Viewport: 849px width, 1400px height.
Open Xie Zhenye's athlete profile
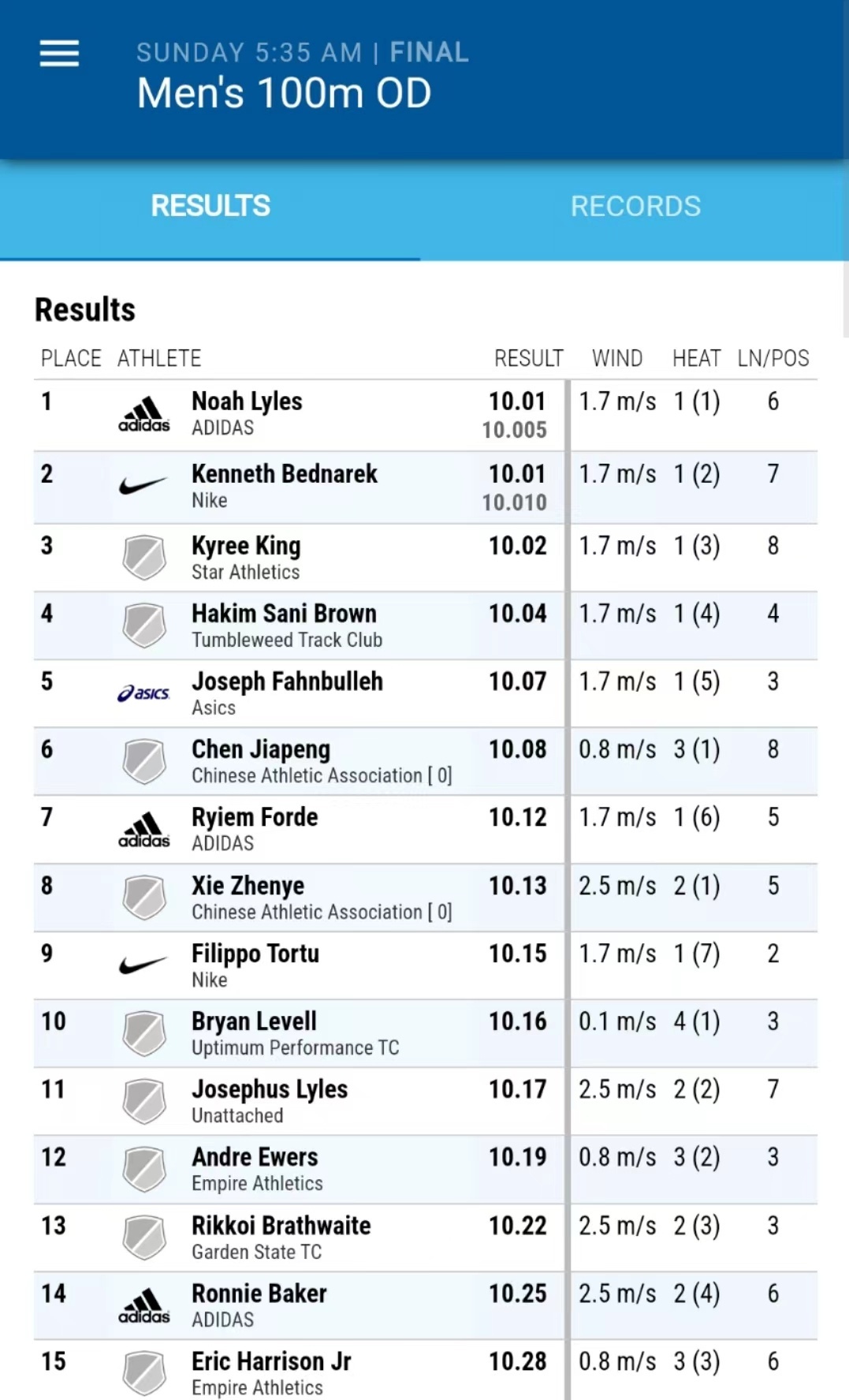click(248, 886)
